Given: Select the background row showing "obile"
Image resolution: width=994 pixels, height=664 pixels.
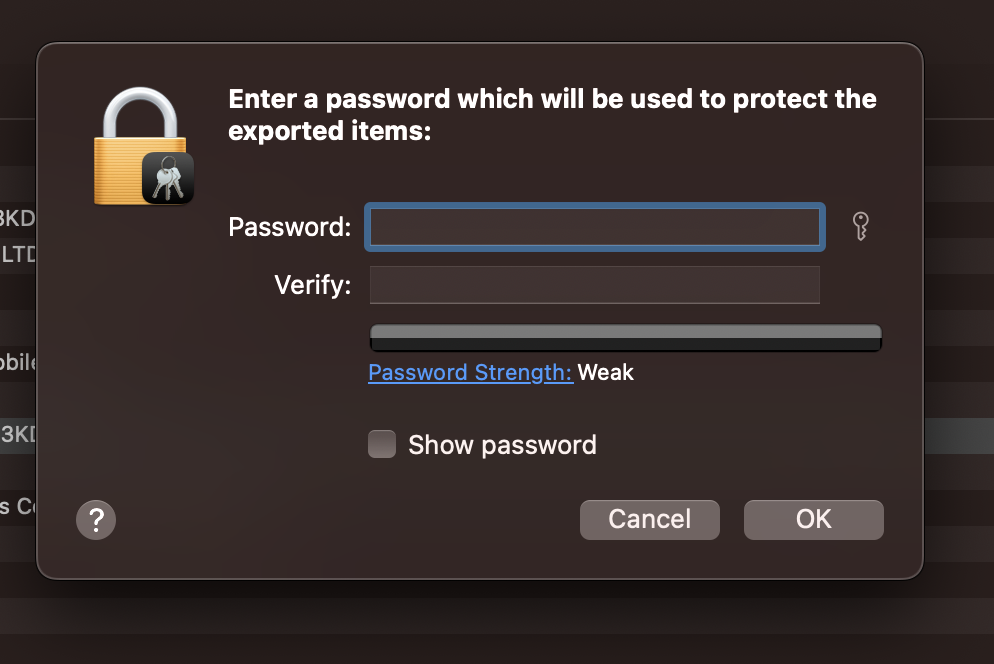Looking at the screenshot, I should (18, 363).
